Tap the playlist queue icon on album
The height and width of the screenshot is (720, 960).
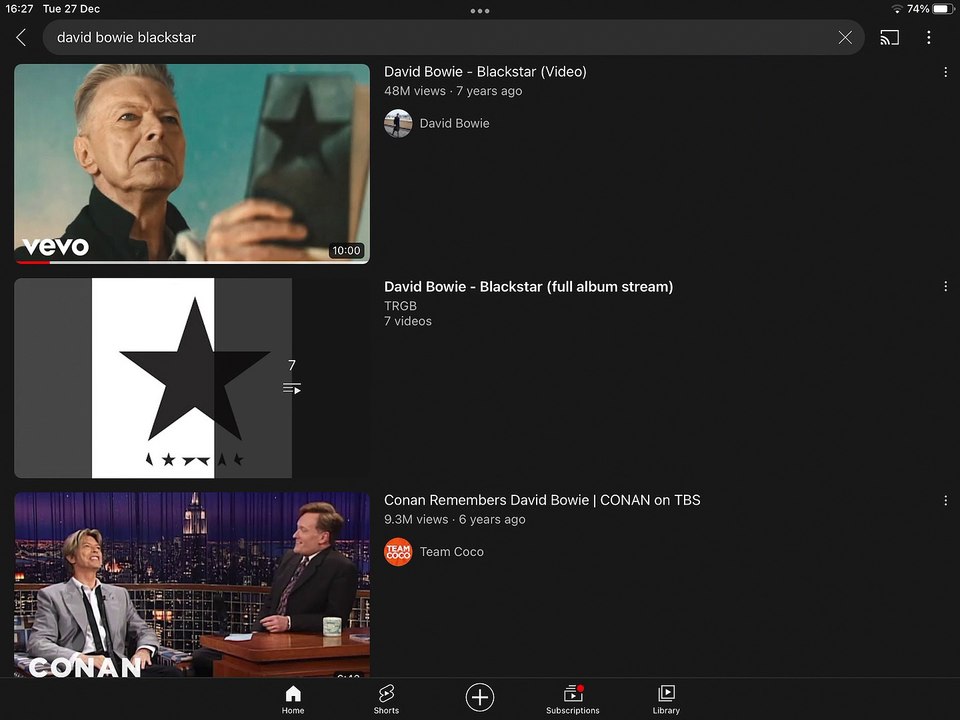click(x=292, y=388)
